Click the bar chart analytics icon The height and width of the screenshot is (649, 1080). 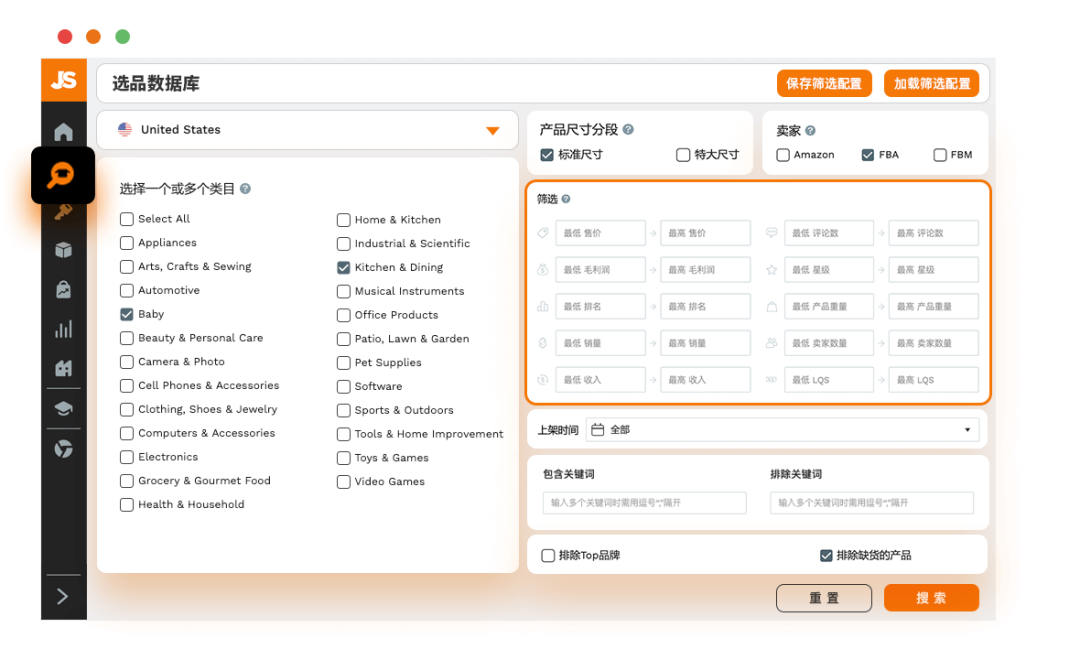pyautogui.click(x=63, y=328)
